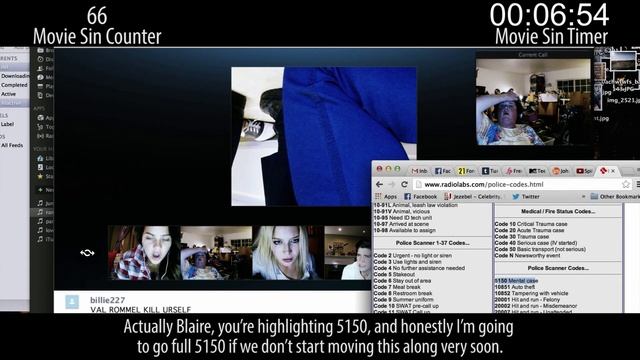Viewport: 640px width, 360px height.
Task: Select Completed in the torrent sidebar
Action: click(14, 85)
